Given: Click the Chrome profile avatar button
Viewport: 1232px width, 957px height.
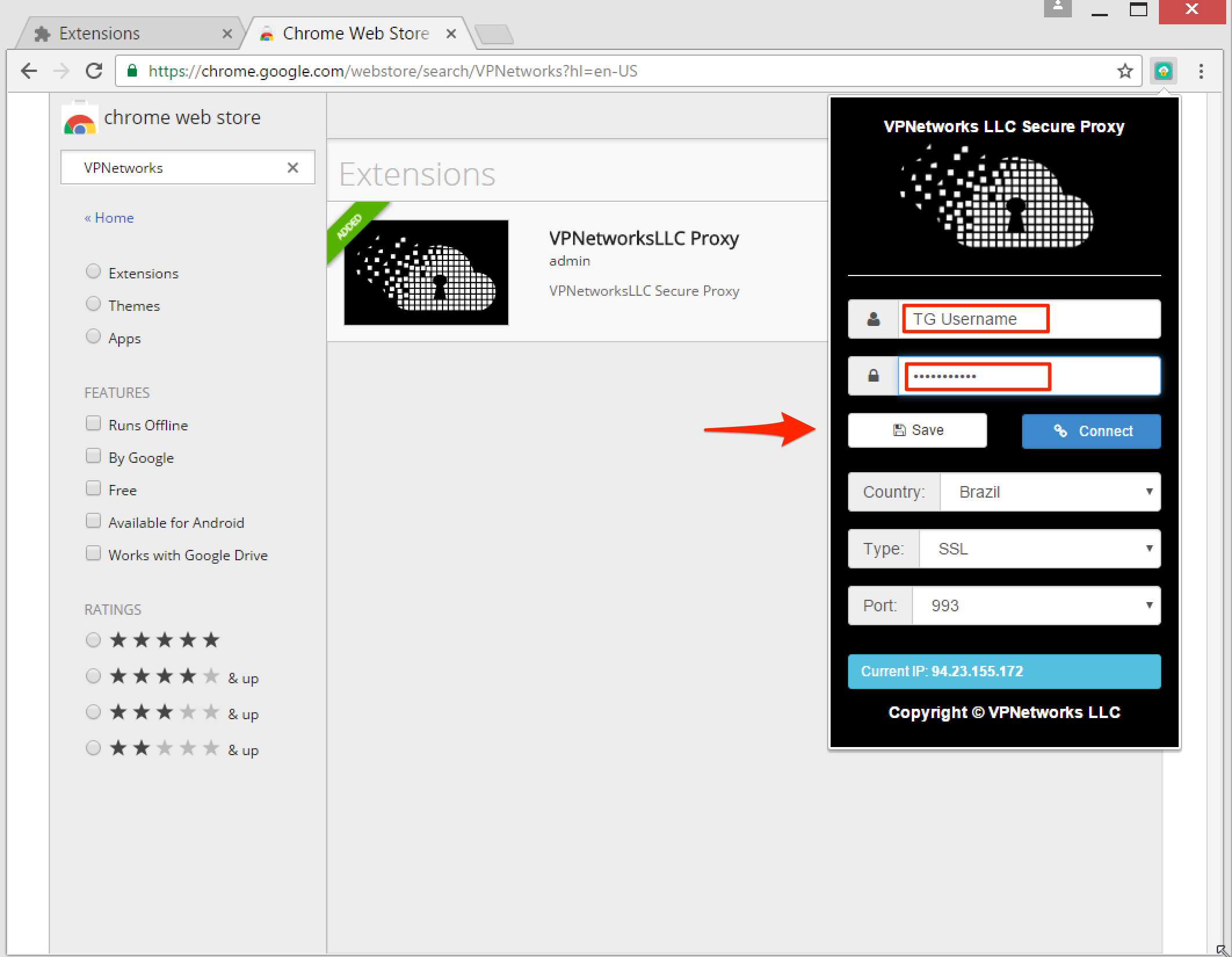Looking at the screenshot, I should pyautogui.click(x=1057, y=8).
